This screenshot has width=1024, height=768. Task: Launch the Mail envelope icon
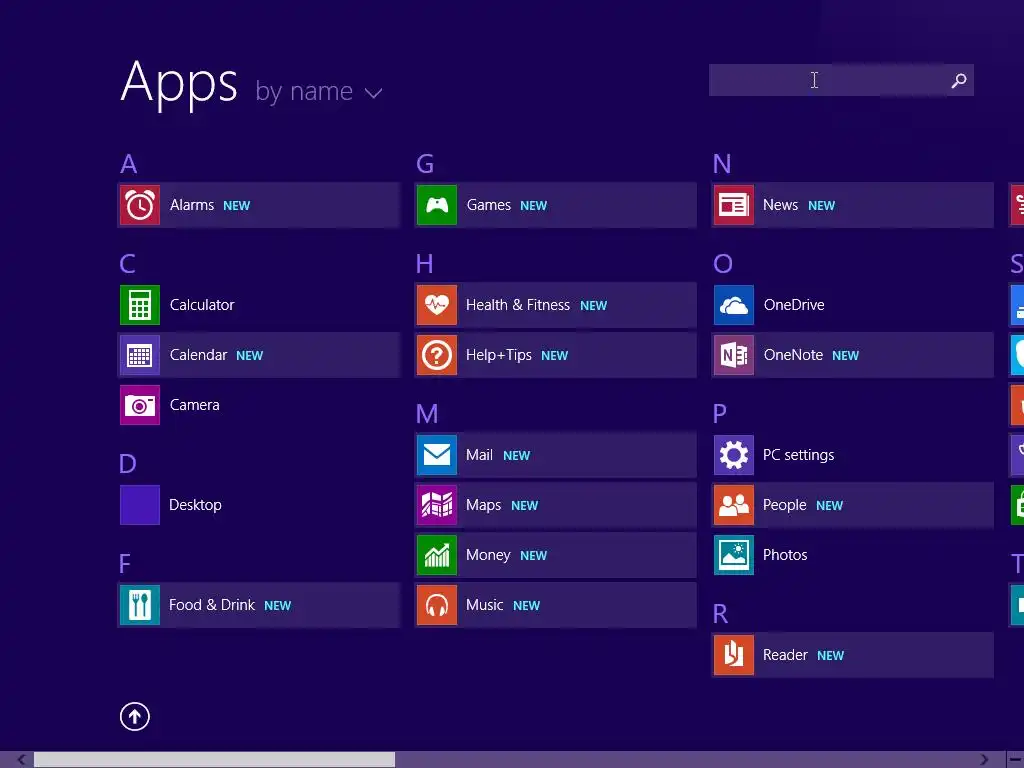tap(437, 455)
